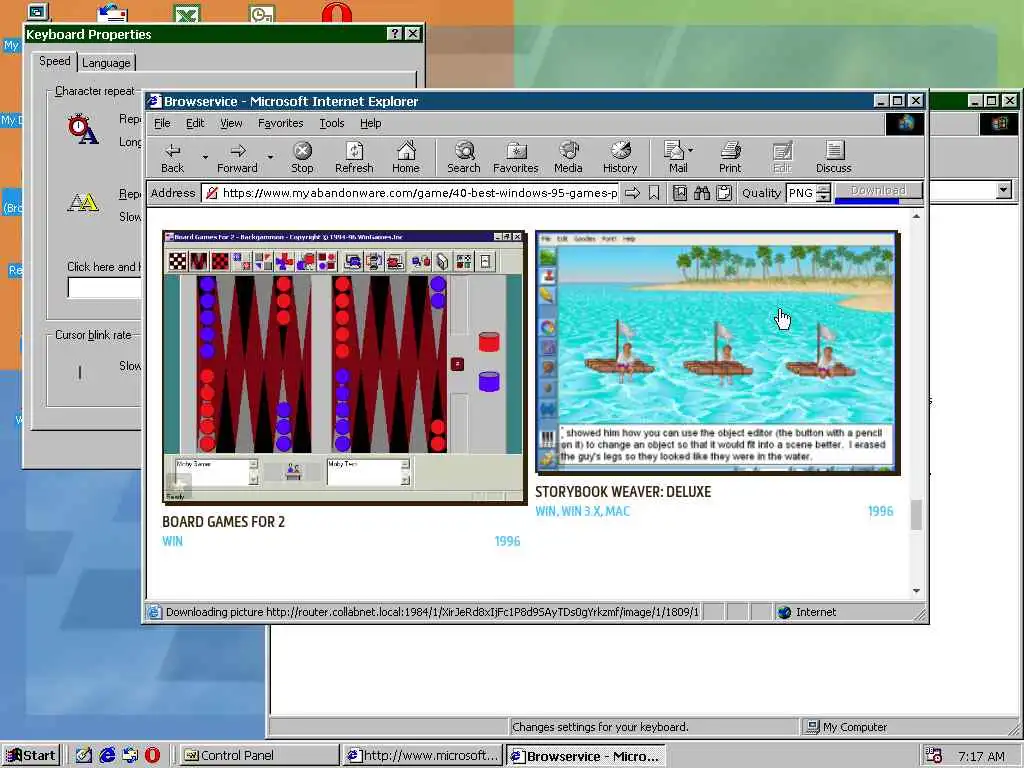This screenshot has height=768, width=1024.
Task: Switch to Control Panel taskbar button
Action: coord(258,756)
